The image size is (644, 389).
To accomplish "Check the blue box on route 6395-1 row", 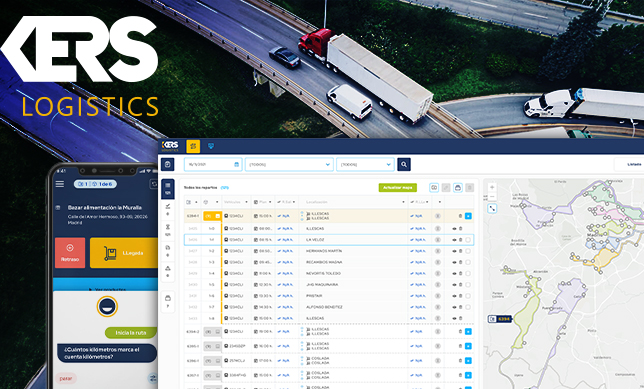I will coord(468,346).
